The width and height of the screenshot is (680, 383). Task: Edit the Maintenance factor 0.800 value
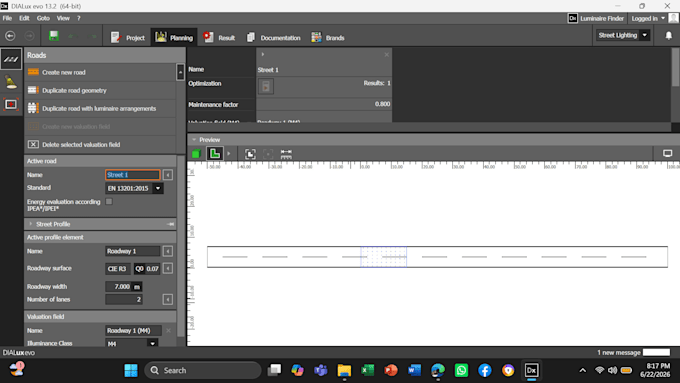(324, 104)
